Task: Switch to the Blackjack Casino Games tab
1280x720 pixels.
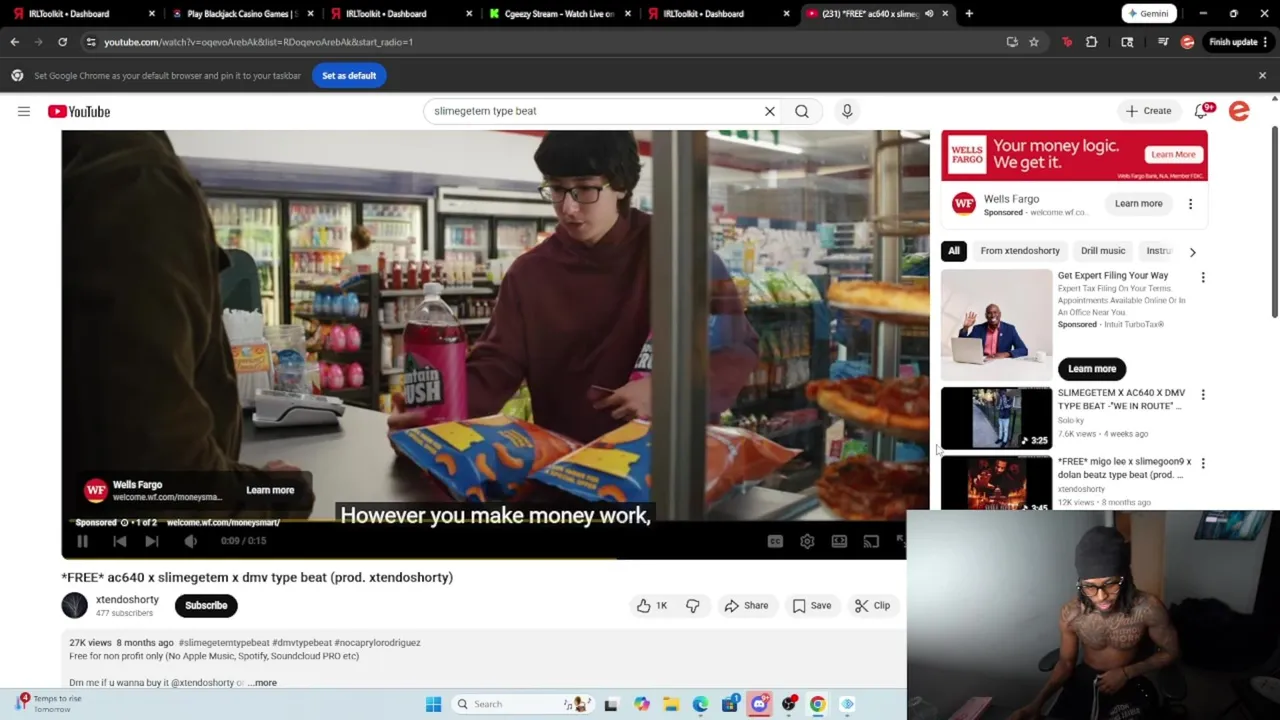Action: pyautogui.click(x=241, y=14)
